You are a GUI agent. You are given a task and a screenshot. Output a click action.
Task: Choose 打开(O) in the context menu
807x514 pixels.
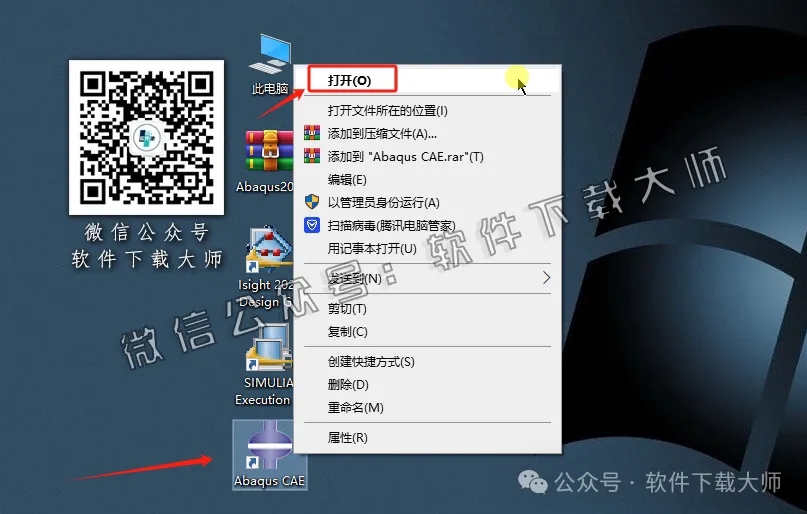coord(428,80)
